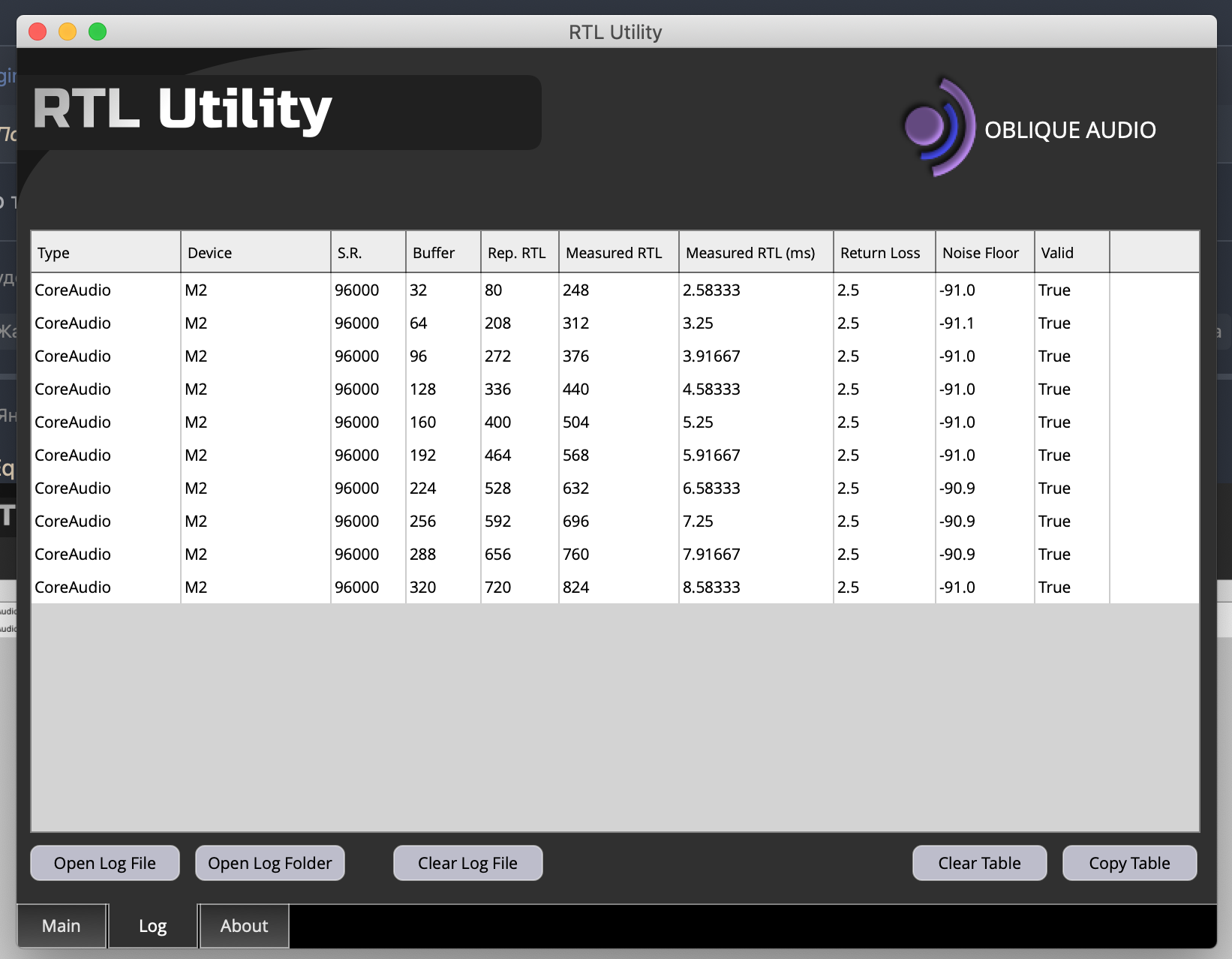The width and height of the screenshot is (1232, 959).
Task: Click measured RTL value 7.25
Action: click(x=756, y=521)
